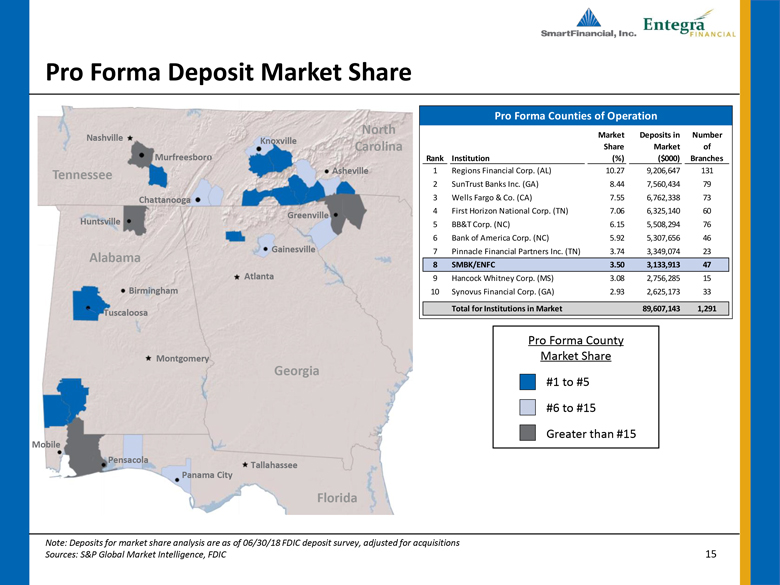Click the Pro Forma Counties of Operation header
780x585 pixels.
pos(576,116)
